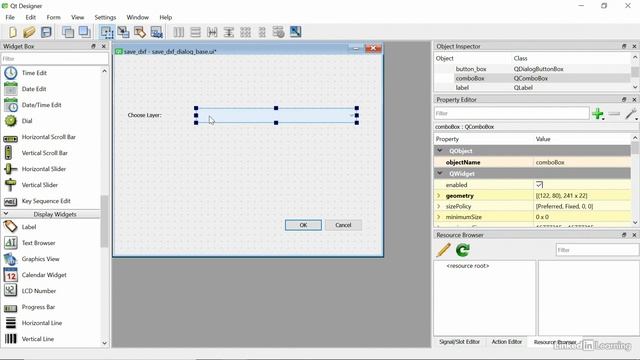This screenshot has height=360, width=640.
Task: Open the Help menu
Action: [x=165, y=17]
